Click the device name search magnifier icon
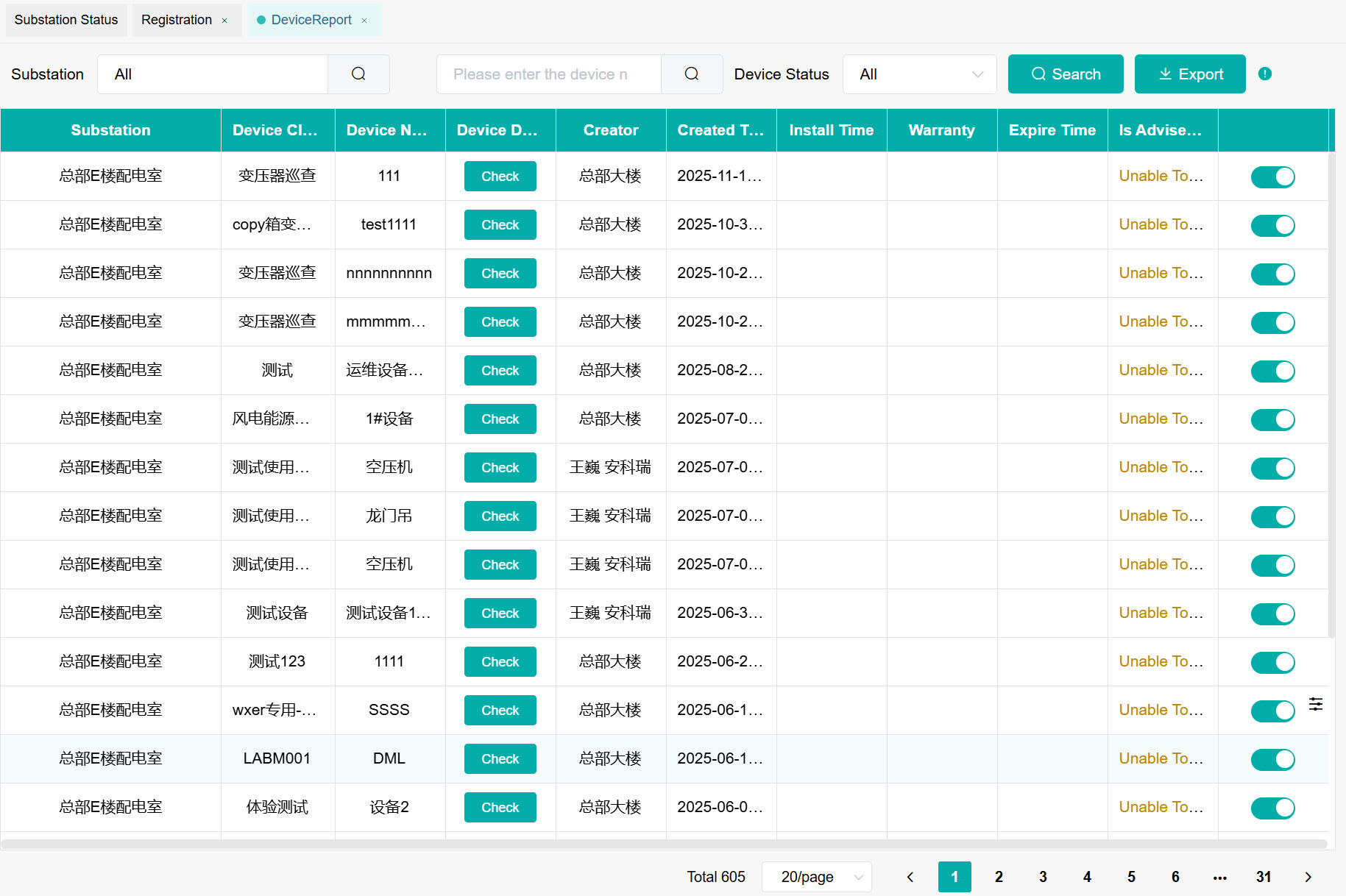This screenshot has width=1346, height=896. click(x=691, y=74)
